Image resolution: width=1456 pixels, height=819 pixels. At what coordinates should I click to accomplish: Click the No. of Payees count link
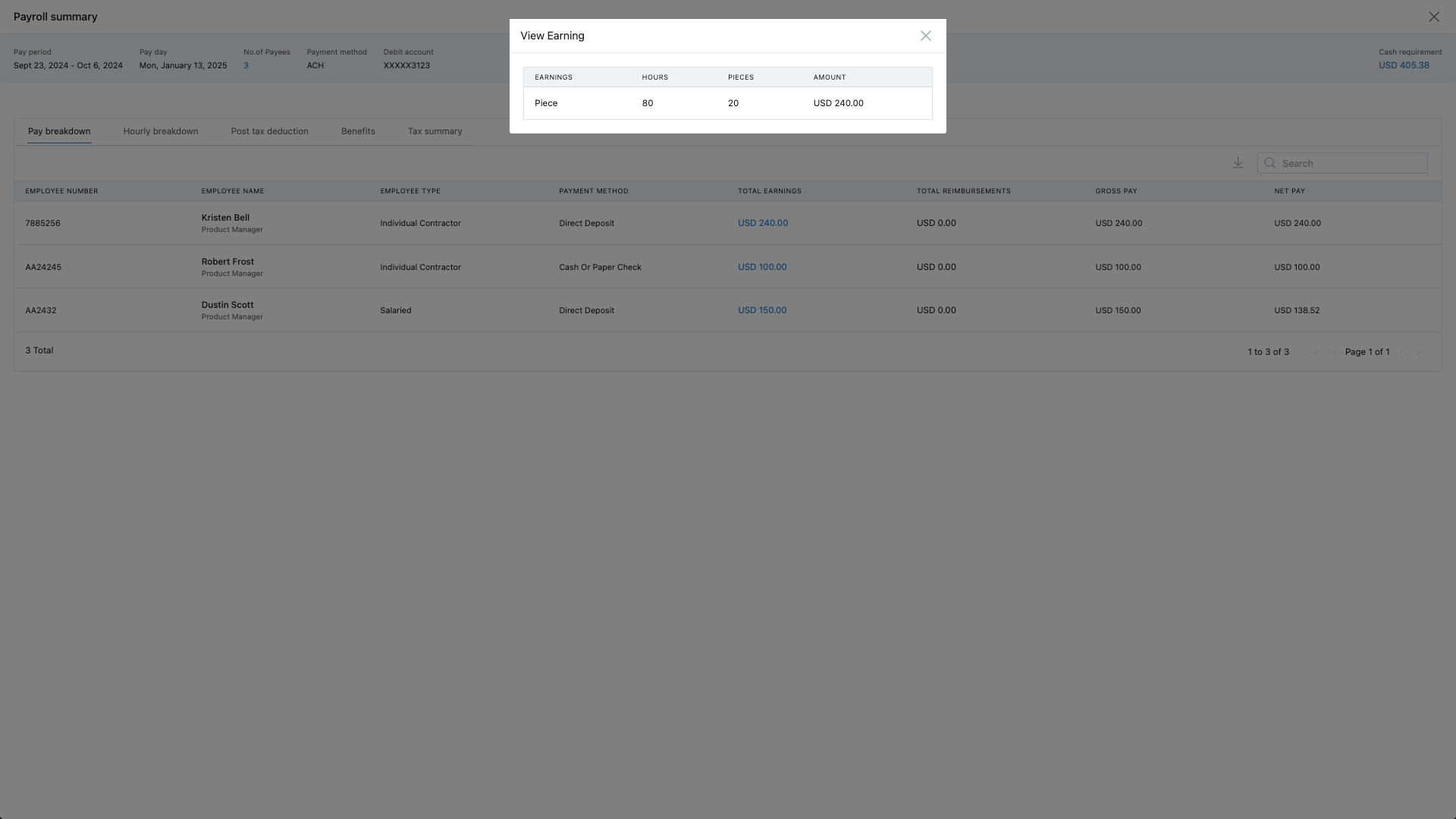click(246, 65)
